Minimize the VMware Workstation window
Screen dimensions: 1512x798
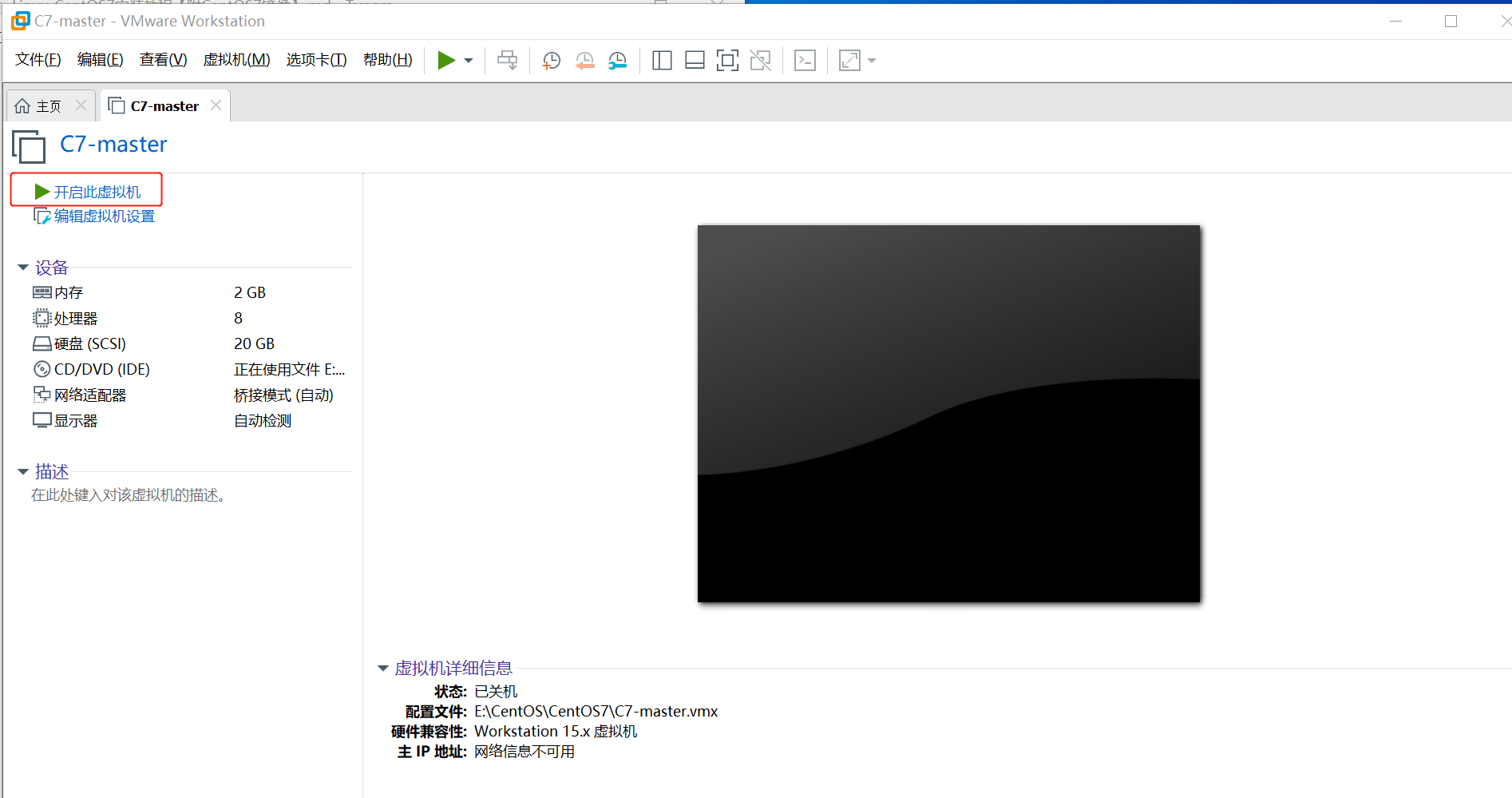click(x=1395, y=22)
